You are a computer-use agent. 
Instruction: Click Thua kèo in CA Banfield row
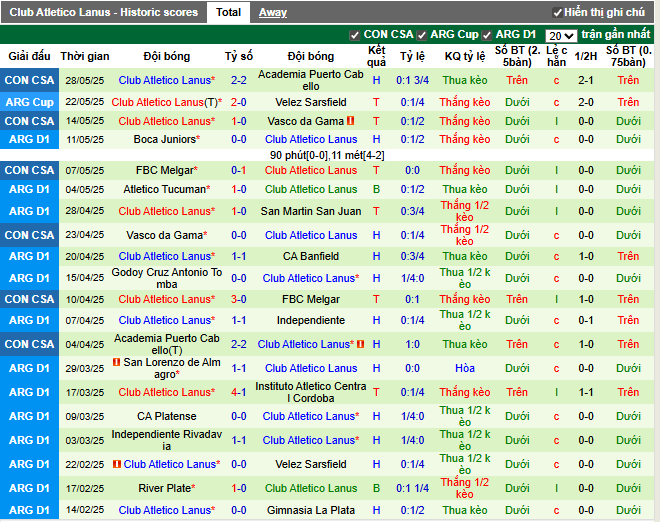pyautogui.click(x=465, y=256)
